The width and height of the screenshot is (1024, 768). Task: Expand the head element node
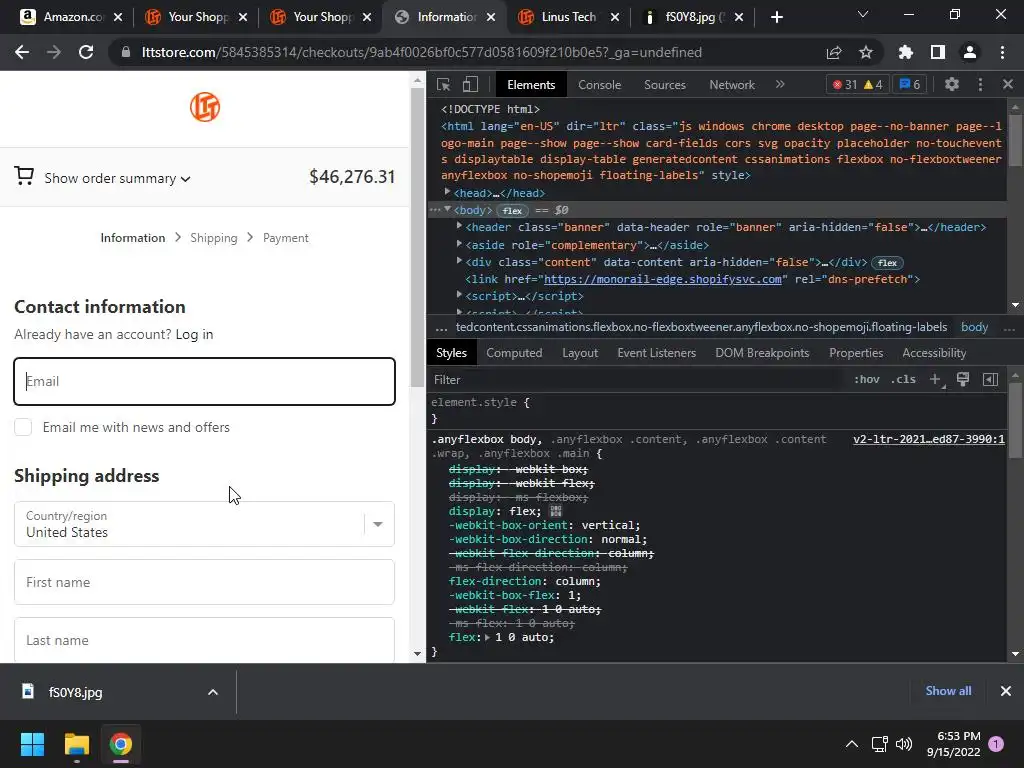(447, 192)
